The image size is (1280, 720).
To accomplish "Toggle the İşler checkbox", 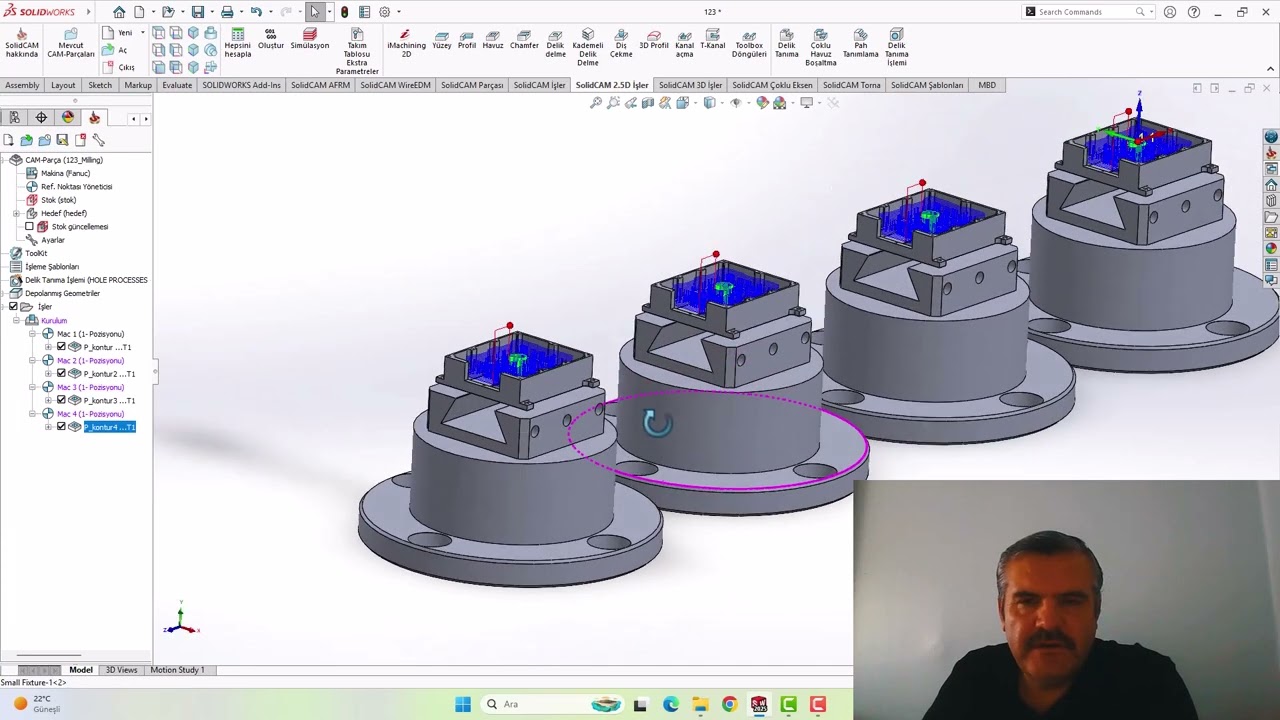I will (13, 307).
